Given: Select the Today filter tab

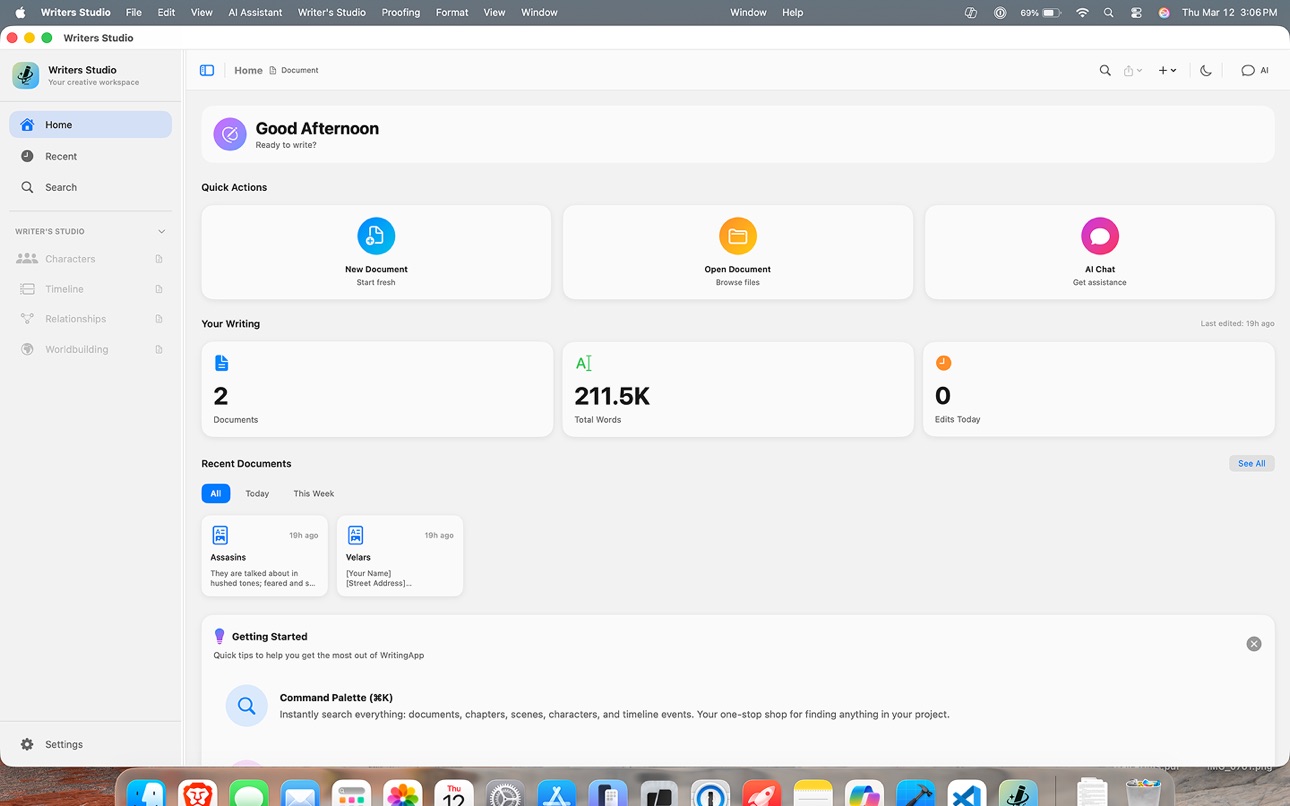Looking at the screenshot, I should [257, 493].
